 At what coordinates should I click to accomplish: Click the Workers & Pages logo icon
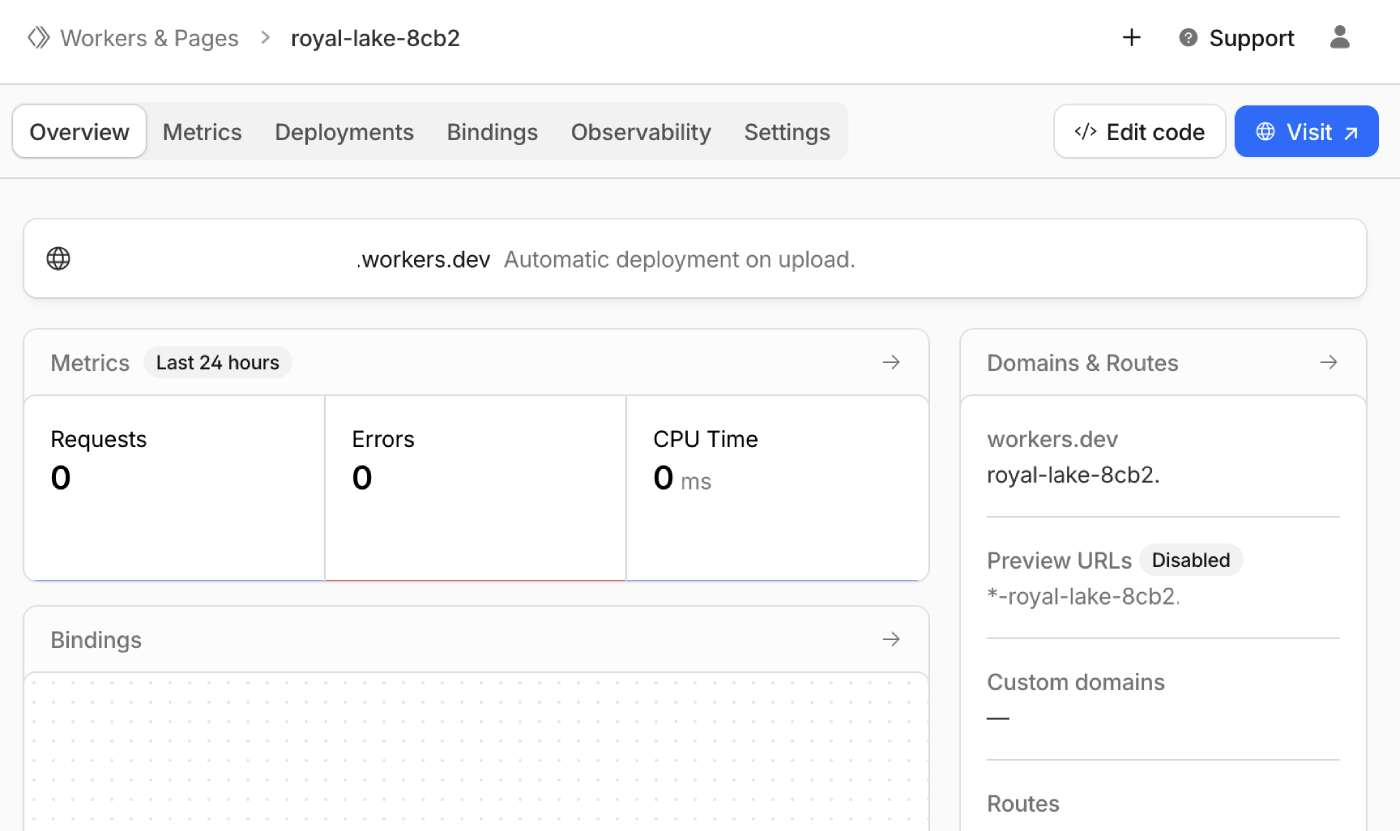coord(37,37)
